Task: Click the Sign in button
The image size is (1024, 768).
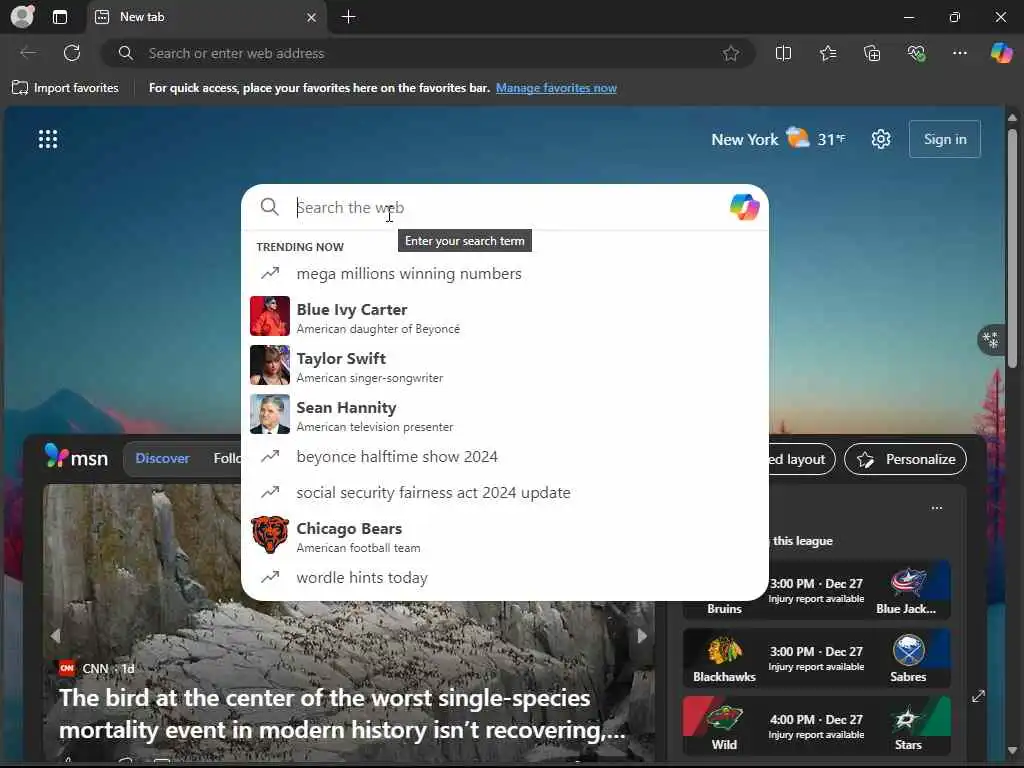Action: click(945, 139)
